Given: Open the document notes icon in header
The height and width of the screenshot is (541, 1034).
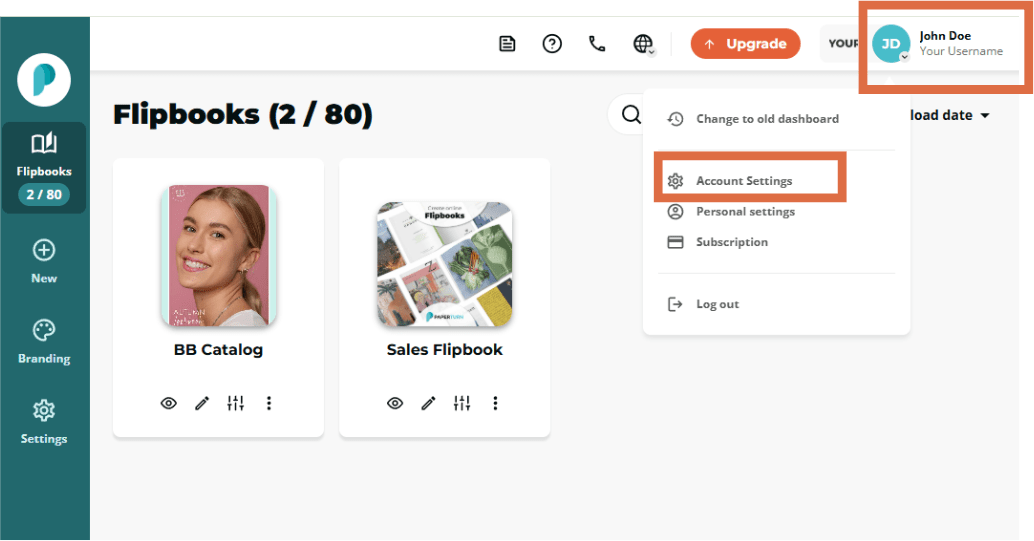Looking at the screenshot, I should (508, 44).
